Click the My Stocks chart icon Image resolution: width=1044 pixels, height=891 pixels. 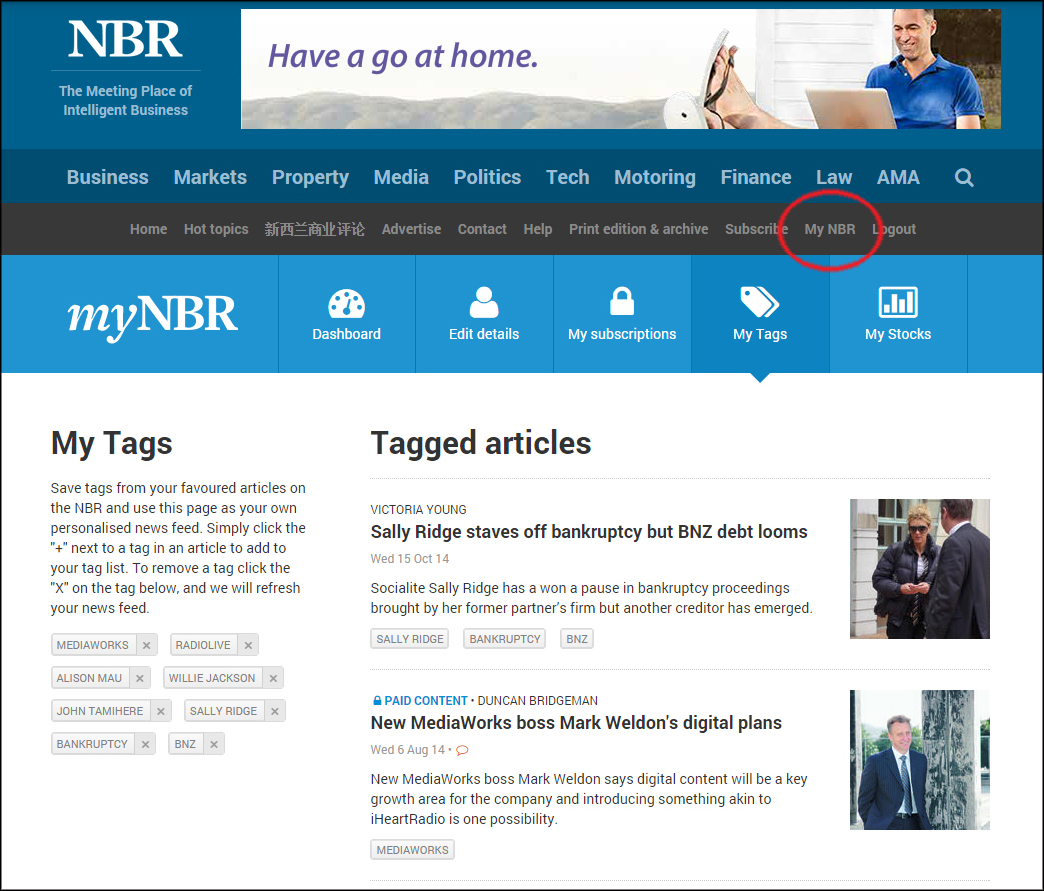coord(898,302)
